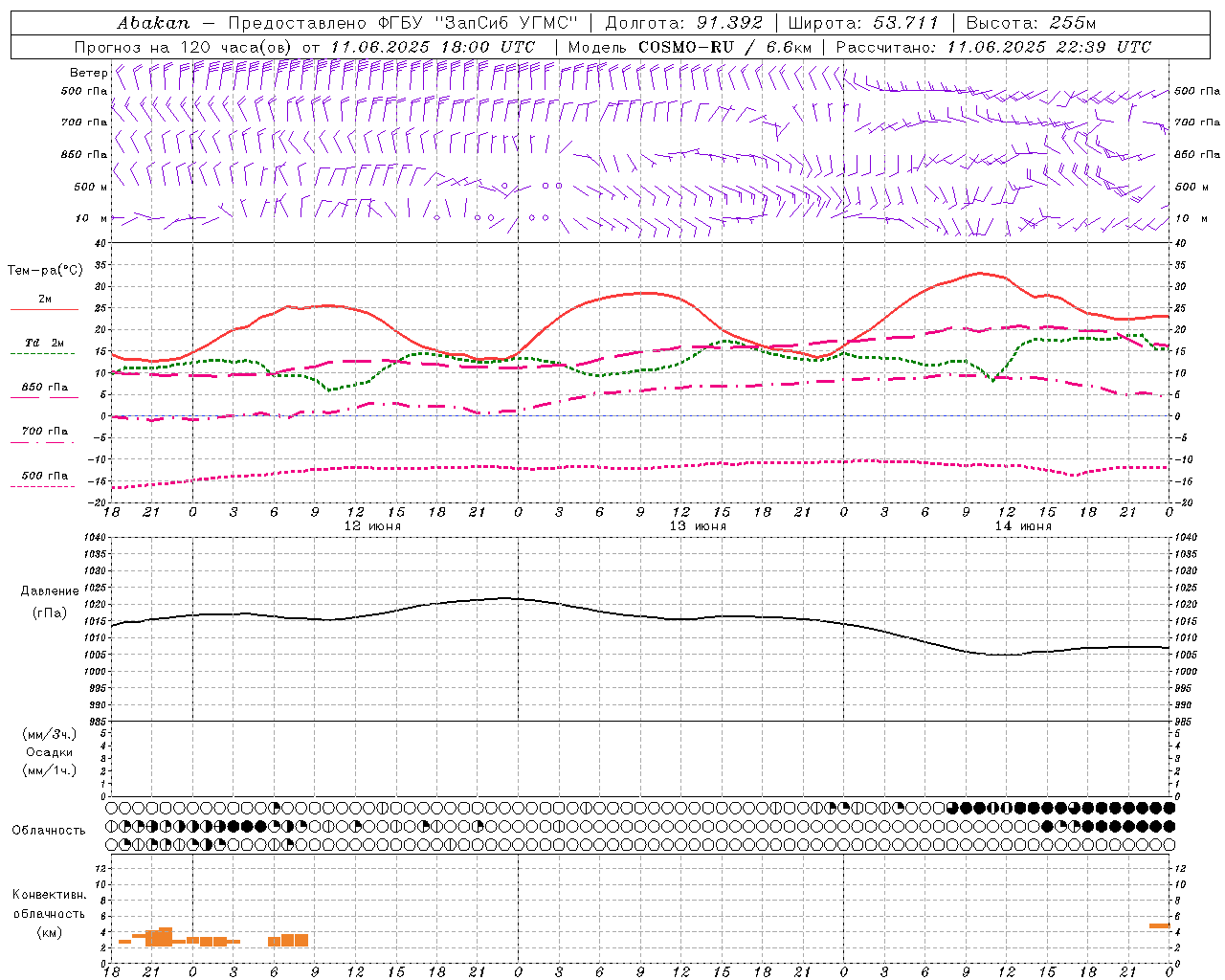Click the "12 июня" date label
Viewport: 1225px width, 980px height.
(x=372, y=526)
